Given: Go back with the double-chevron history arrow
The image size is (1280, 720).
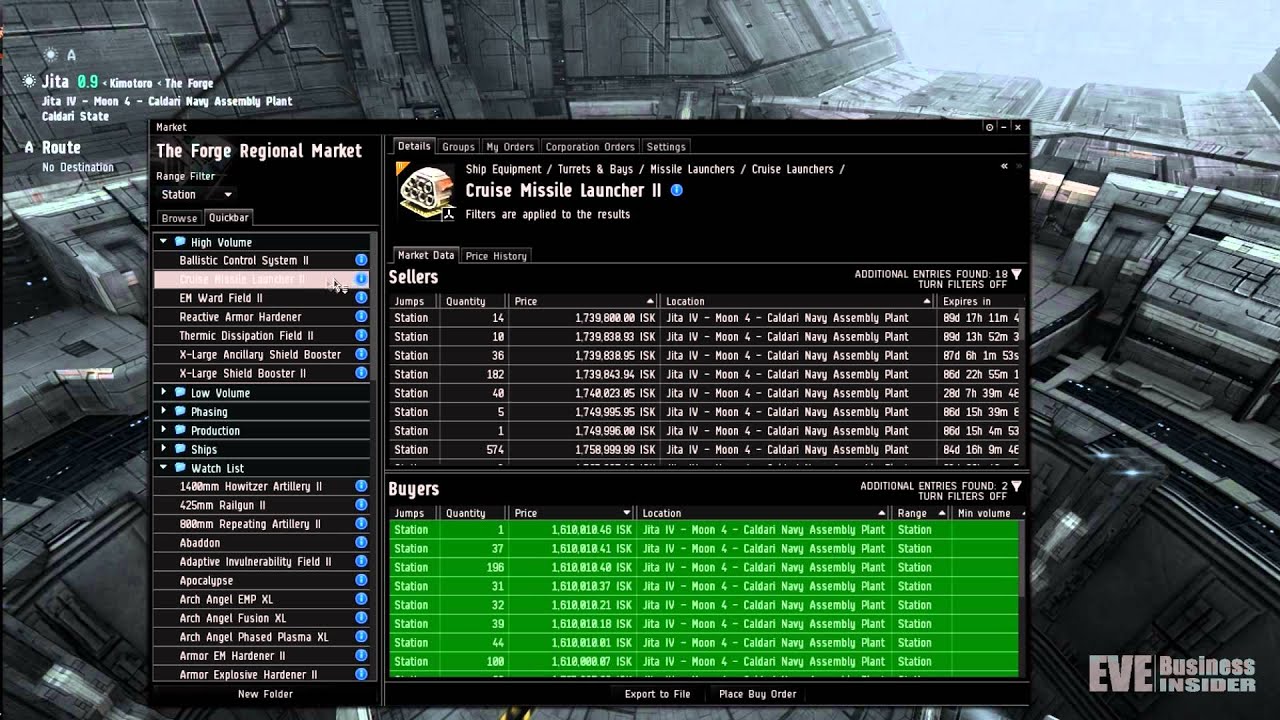Looking at the screenshot, I should point(1004,167).
